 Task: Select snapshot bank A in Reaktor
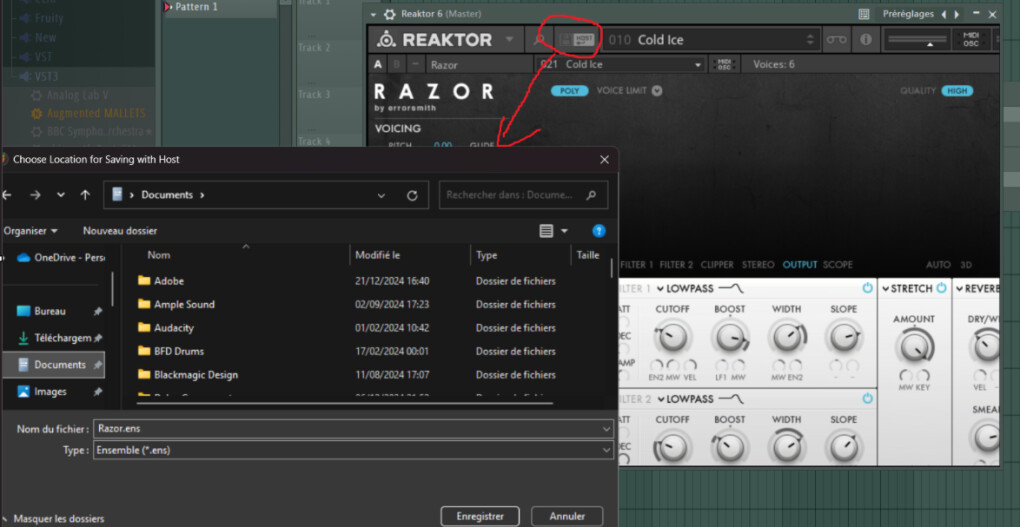pos(378,64)
